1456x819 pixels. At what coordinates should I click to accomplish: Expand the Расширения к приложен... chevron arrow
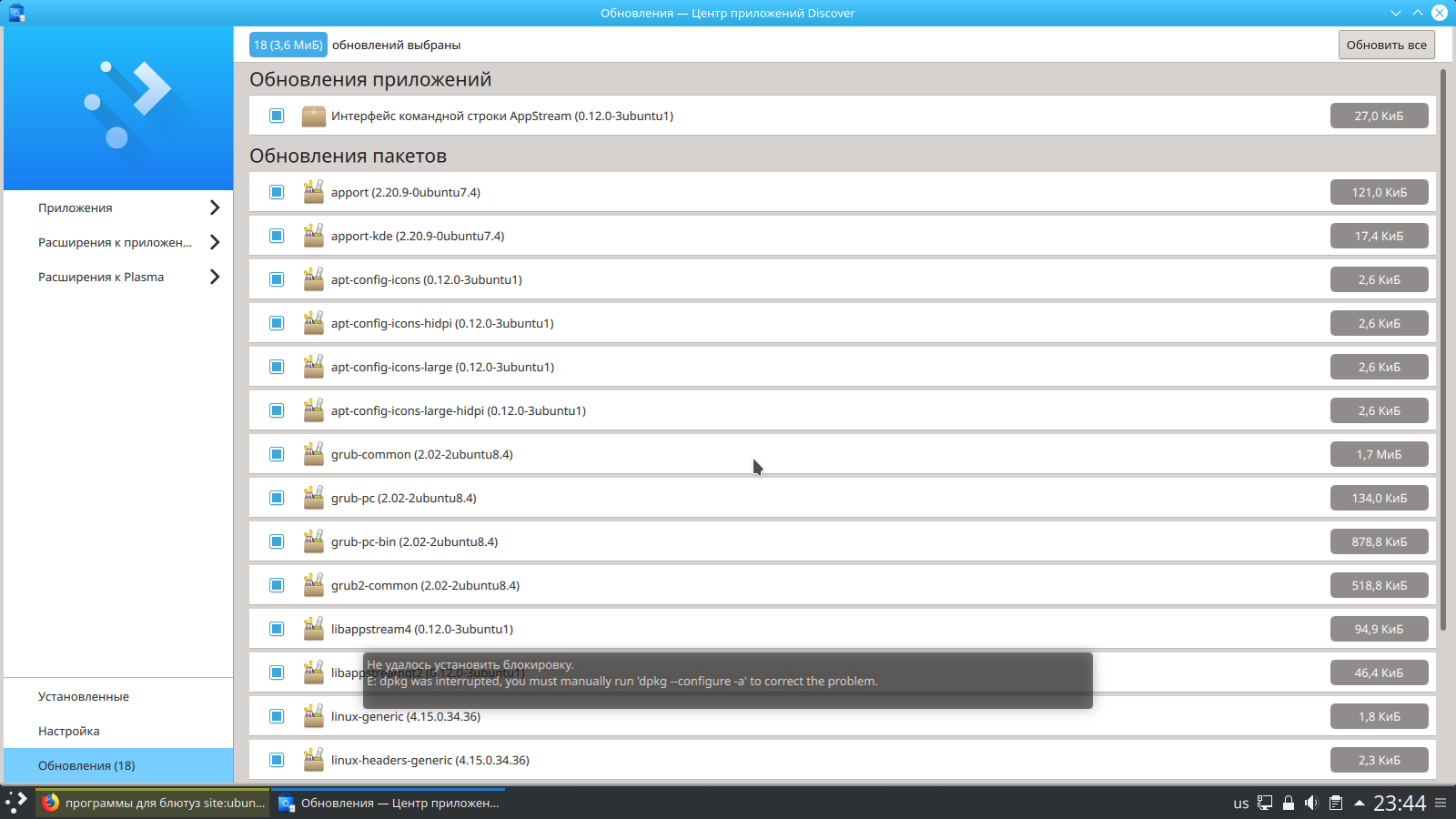click(215, 242)
